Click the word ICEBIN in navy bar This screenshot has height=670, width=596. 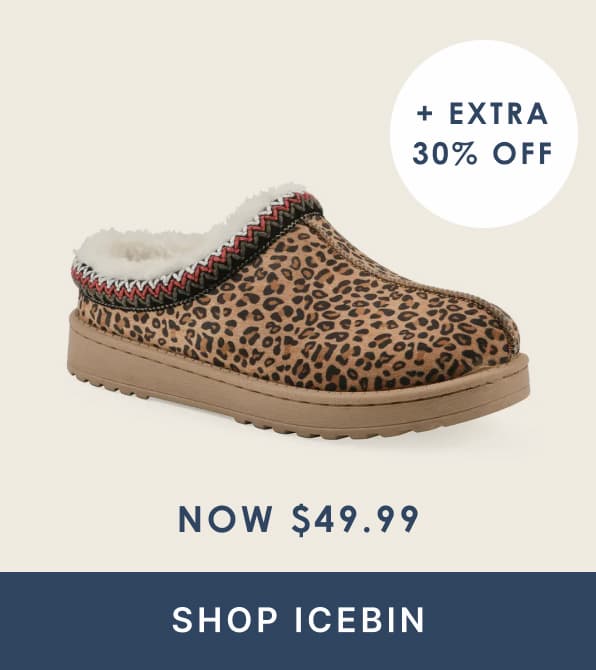(x=360, y=620)
